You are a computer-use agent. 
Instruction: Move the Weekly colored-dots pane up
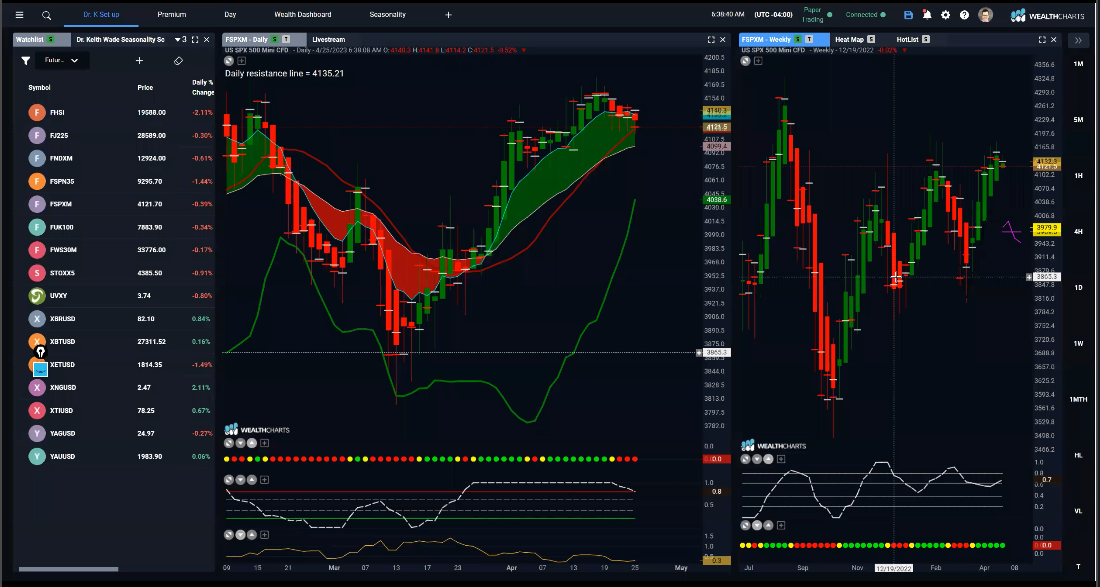pos(768,525)
